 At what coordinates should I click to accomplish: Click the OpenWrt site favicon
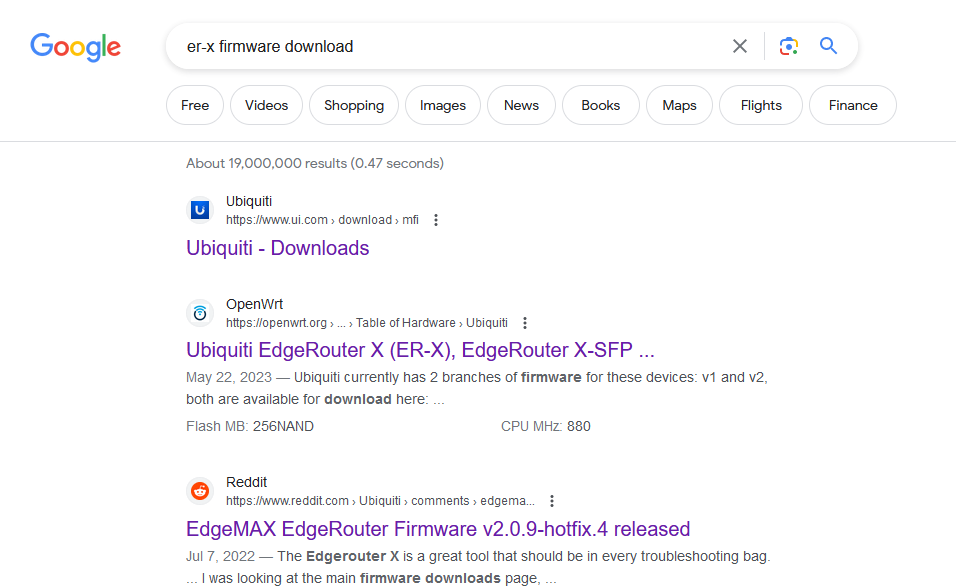point(200,313)
